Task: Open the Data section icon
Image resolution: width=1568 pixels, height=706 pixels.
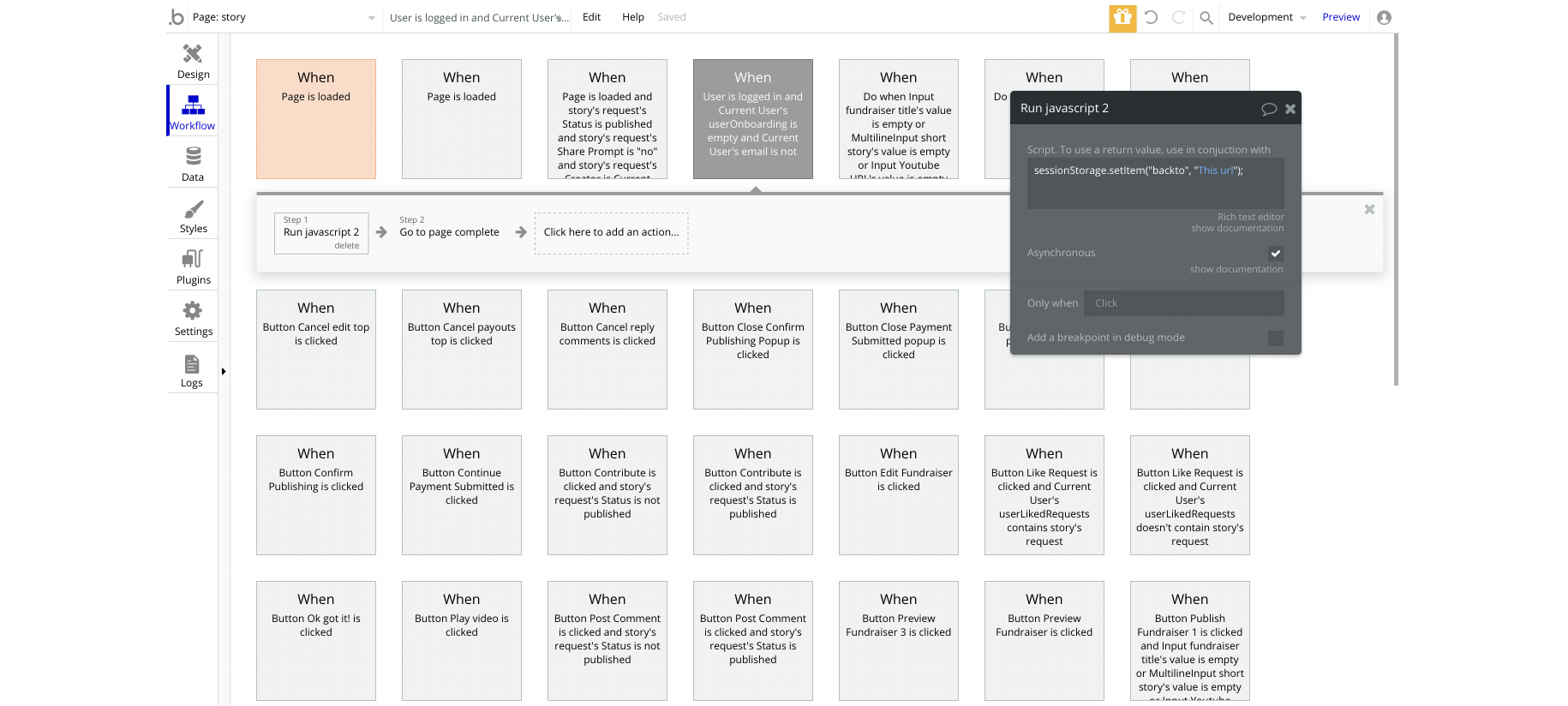Action: pos(193,164)
